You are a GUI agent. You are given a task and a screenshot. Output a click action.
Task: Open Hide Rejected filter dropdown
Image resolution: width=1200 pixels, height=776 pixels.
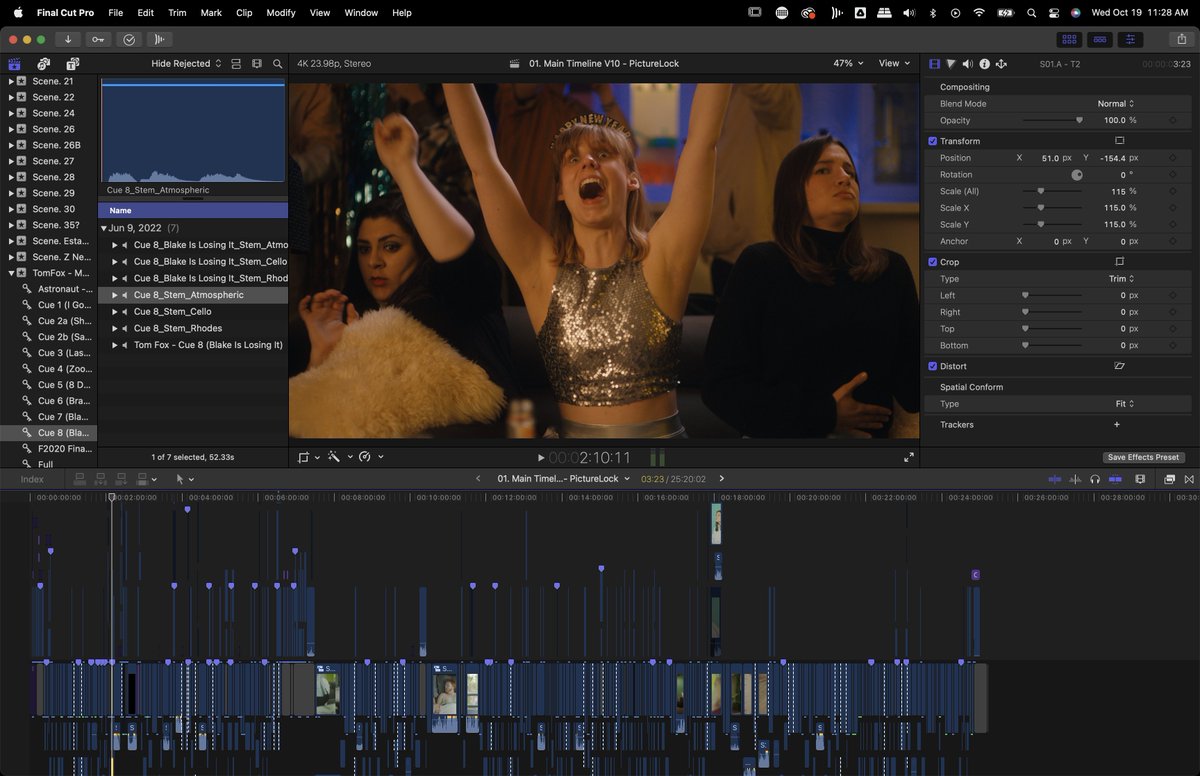[x=186, y=63]
